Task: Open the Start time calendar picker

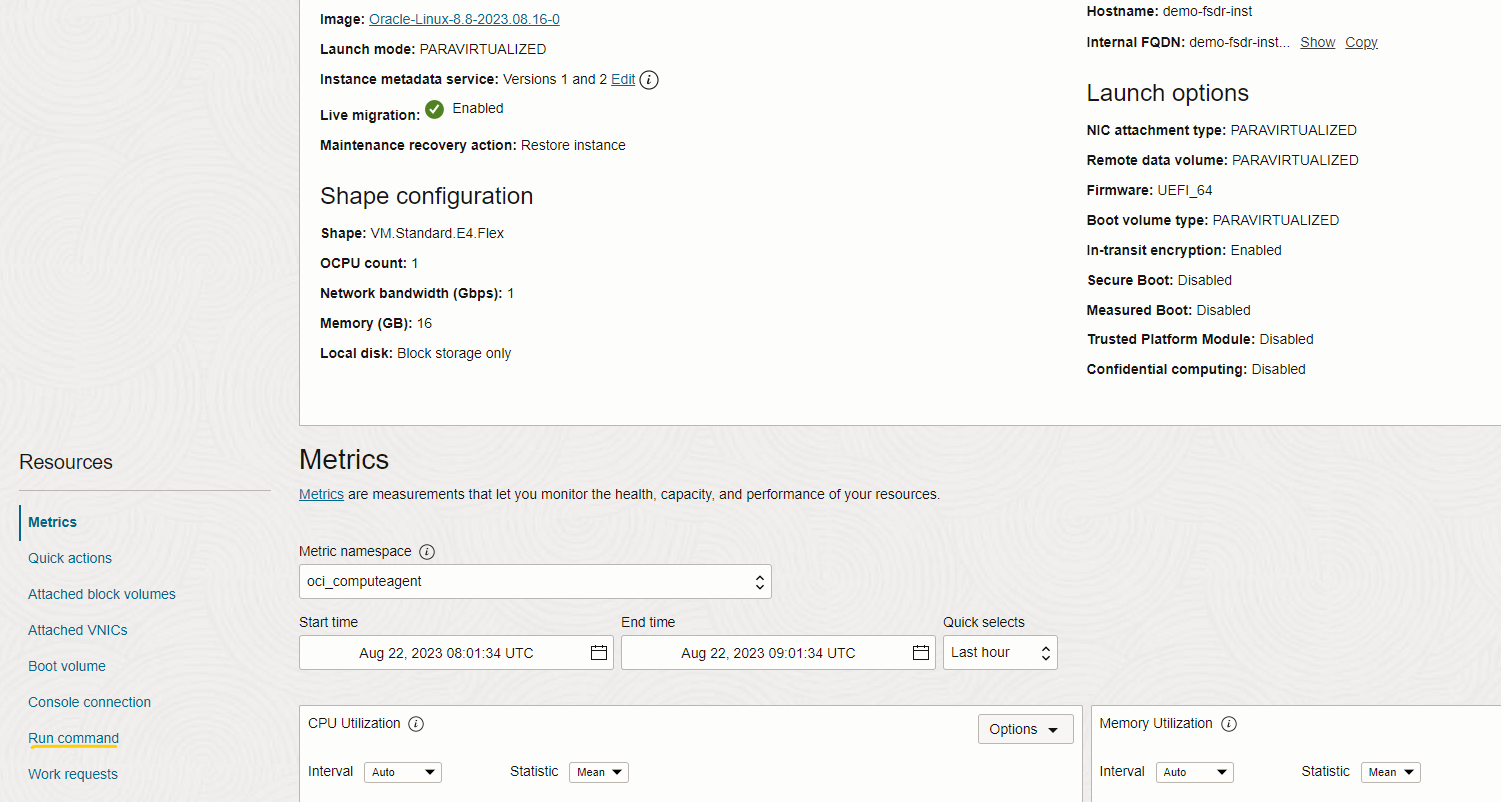Action: [598, 652]
